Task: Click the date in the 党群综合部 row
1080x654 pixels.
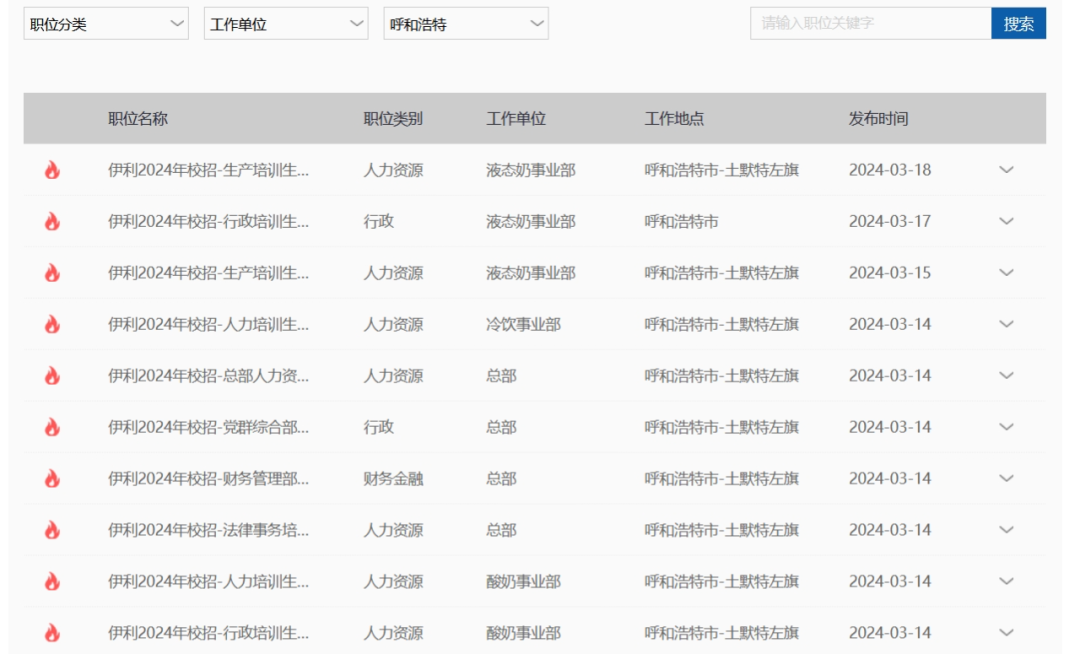Action: [890, 428]
